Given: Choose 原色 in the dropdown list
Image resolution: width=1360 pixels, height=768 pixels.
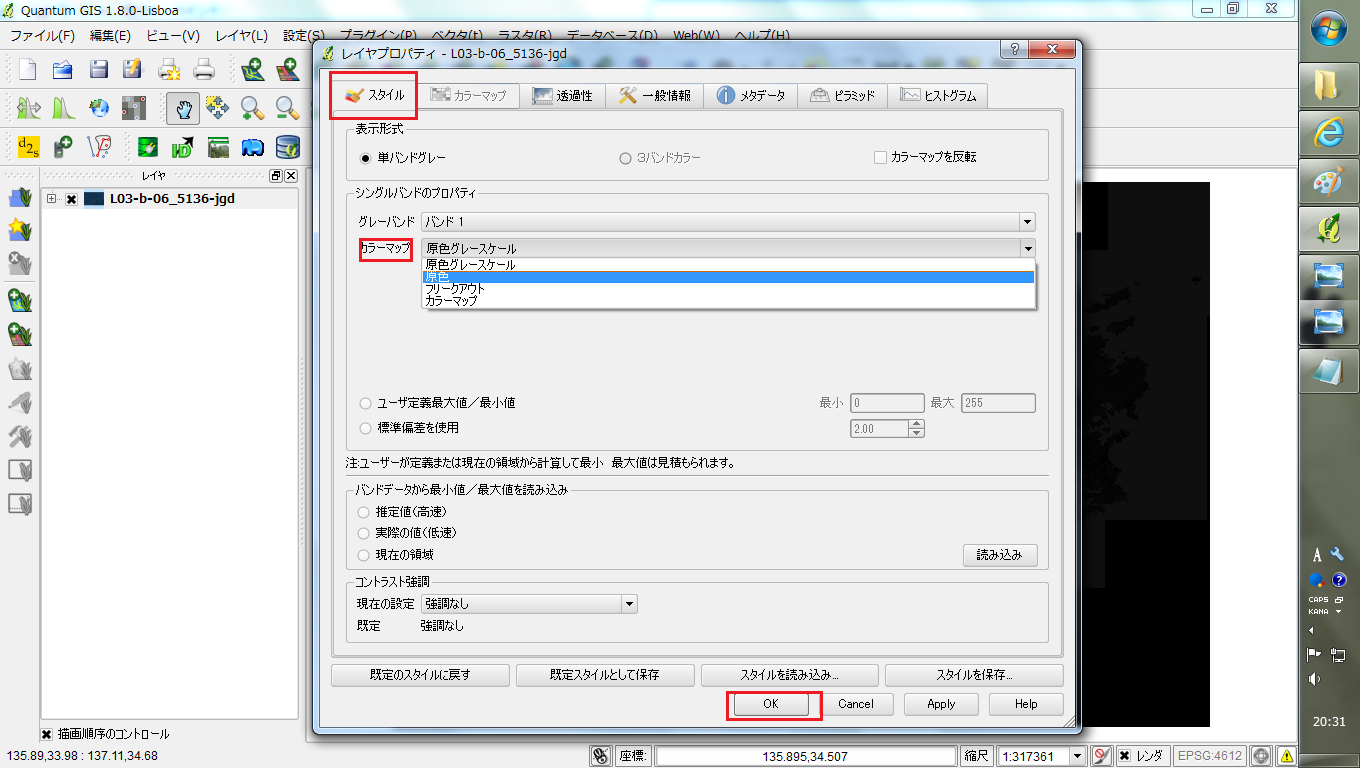Looking at the screenshot, I should coord(729,277).
